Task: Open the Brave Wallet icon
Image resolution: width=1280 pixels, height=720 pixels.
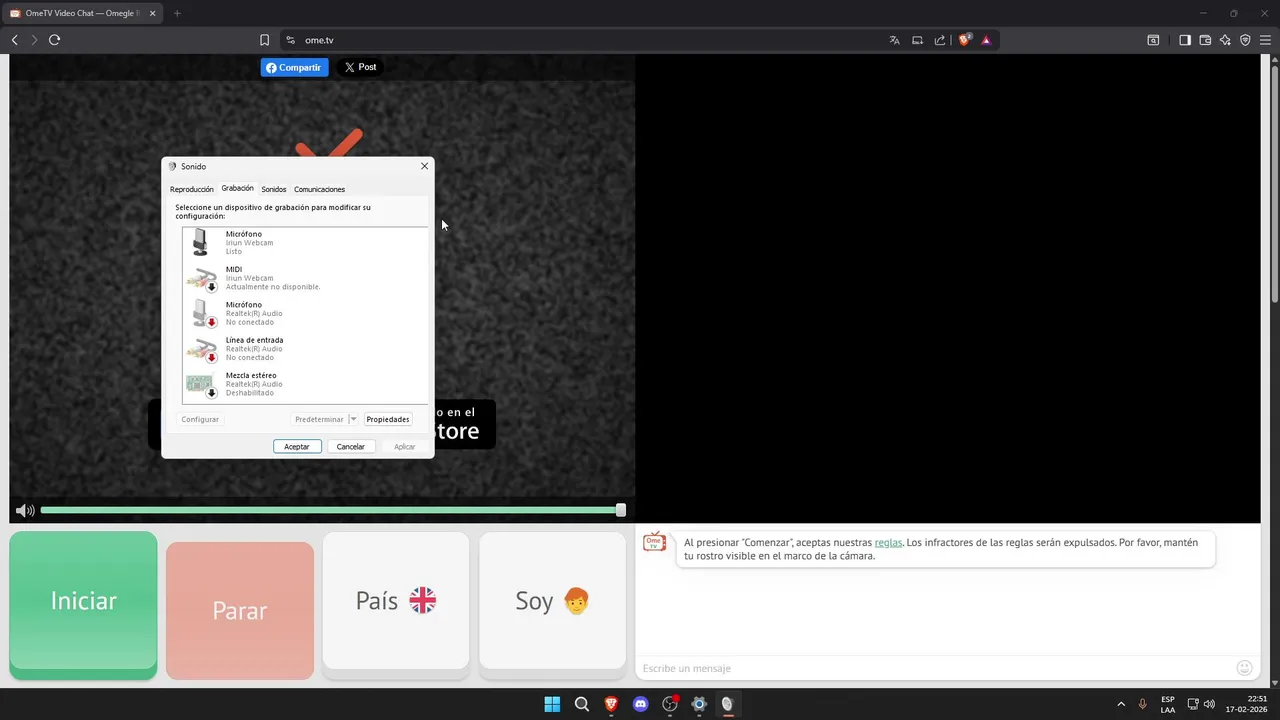Action: click(x=1205, y=40)
